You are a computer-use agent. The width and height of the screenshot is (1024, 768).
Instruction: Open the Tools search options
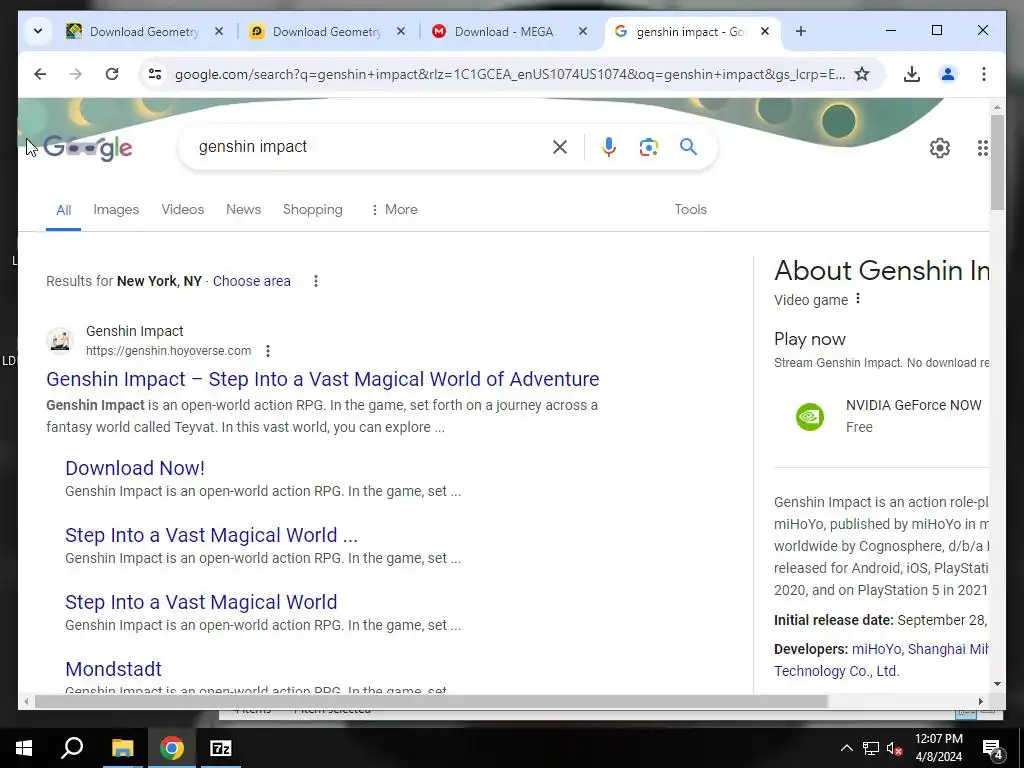coord(690,210)
